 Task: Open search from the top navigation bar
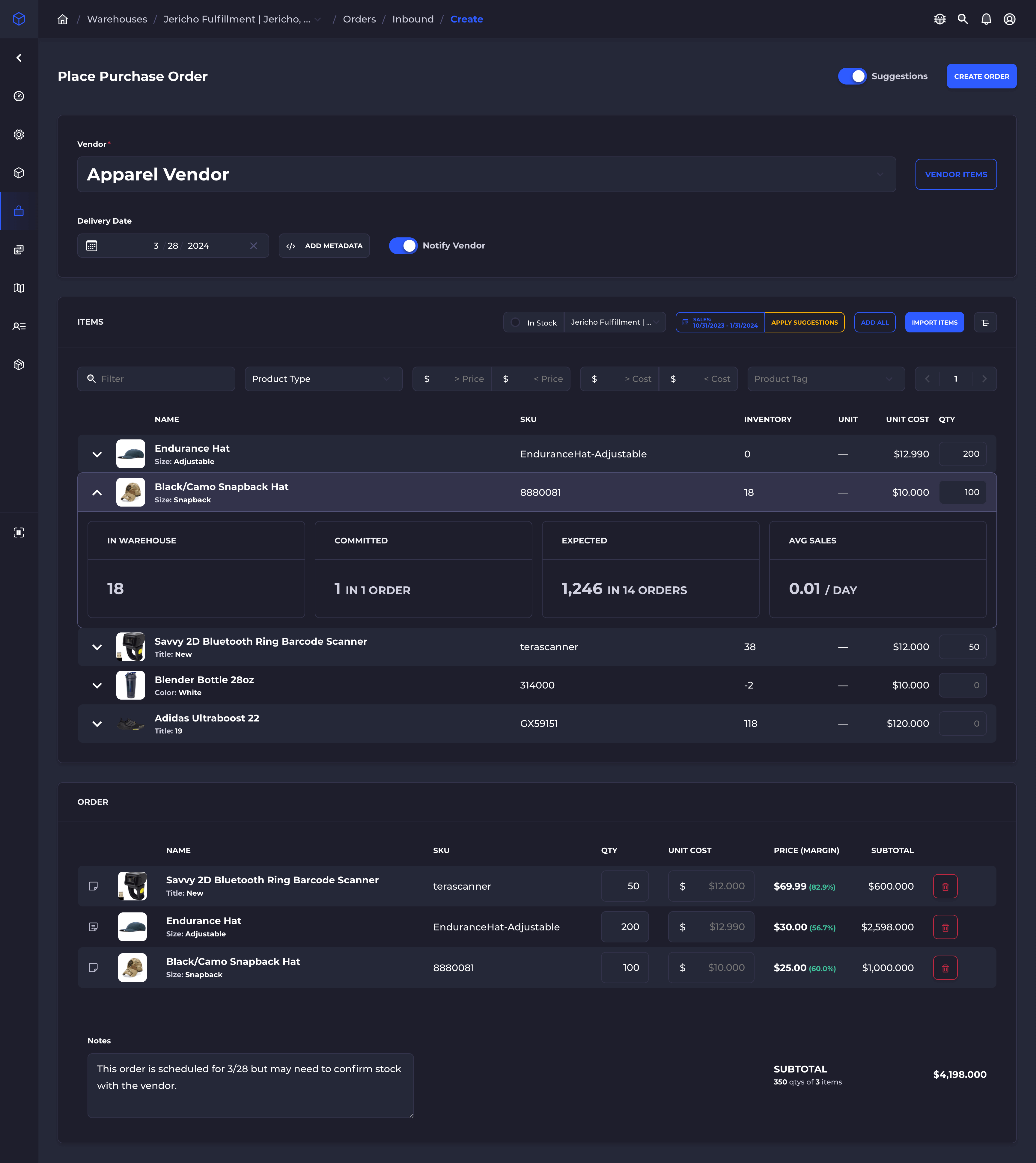963,19
